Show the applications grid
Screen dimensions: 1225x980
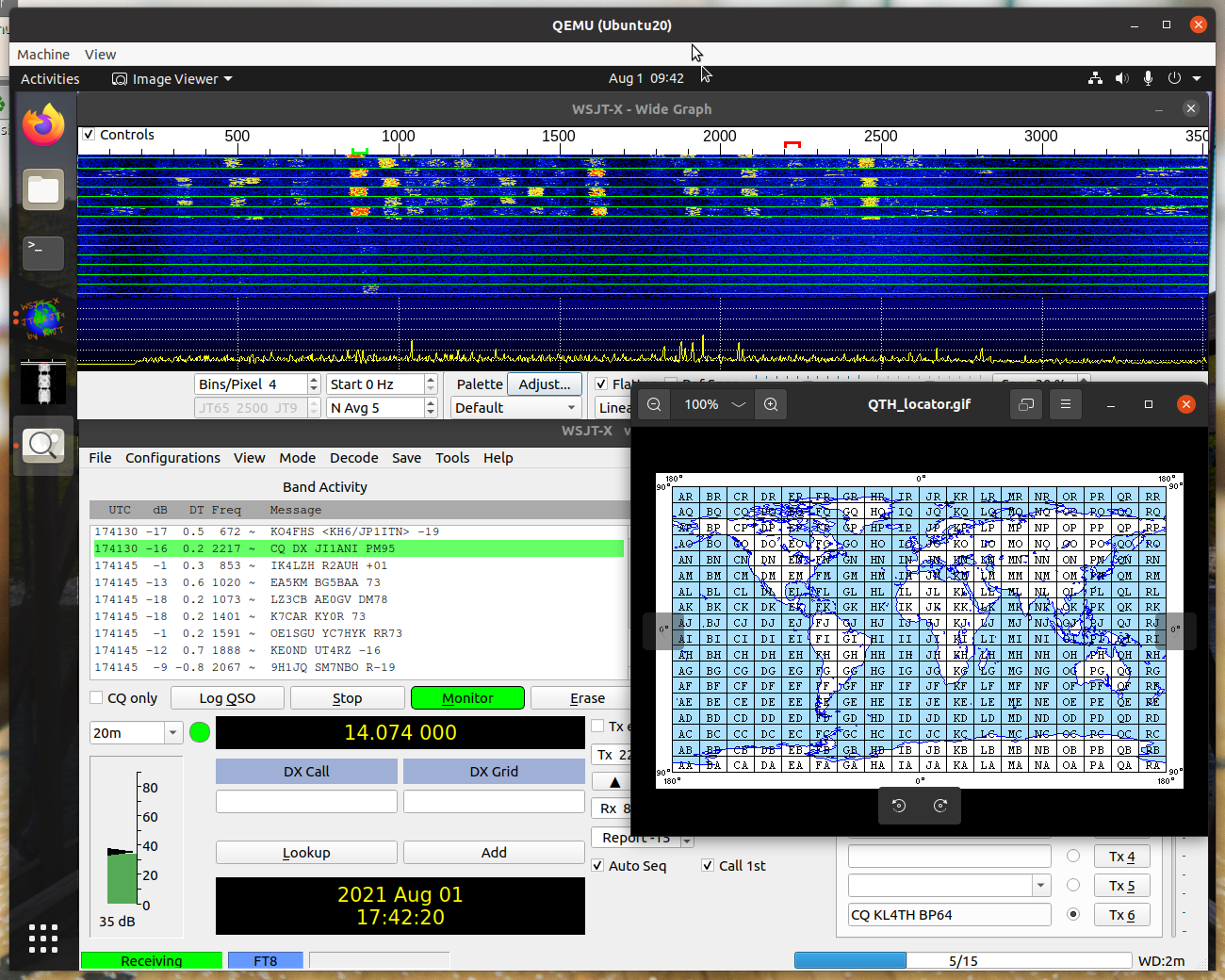coord(43,939)
